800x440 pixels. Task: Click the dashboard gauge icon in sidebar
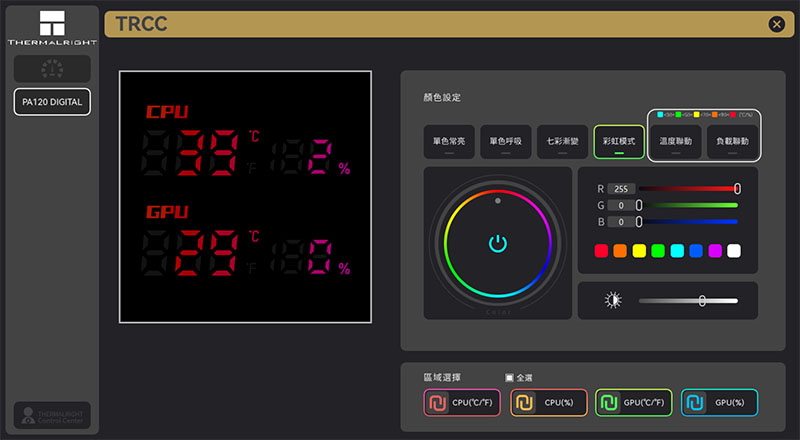point(52,68)
